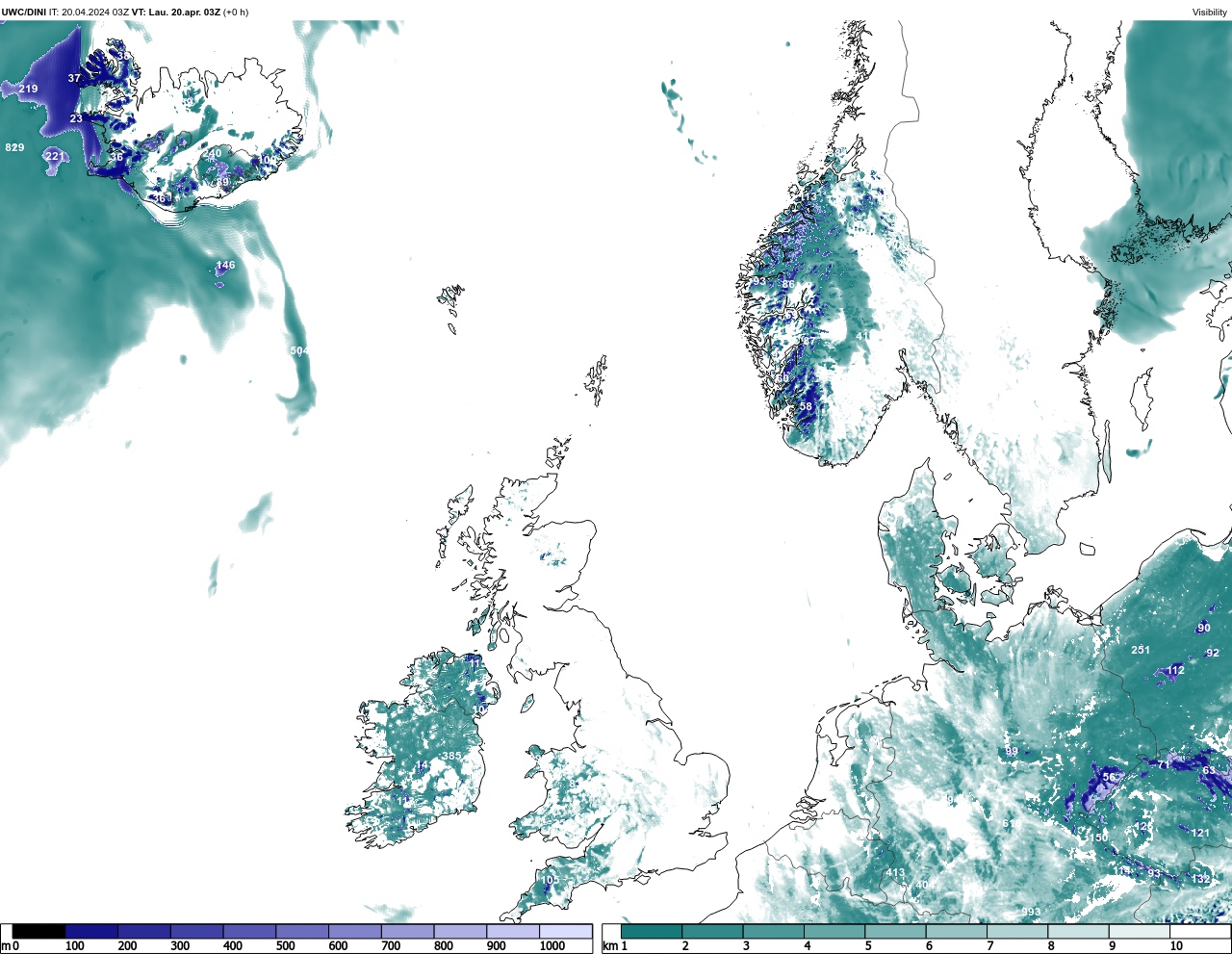Click the "105" value over Cornwall
Viewport: 1232px width, 954px height.
tap(550, 880)
